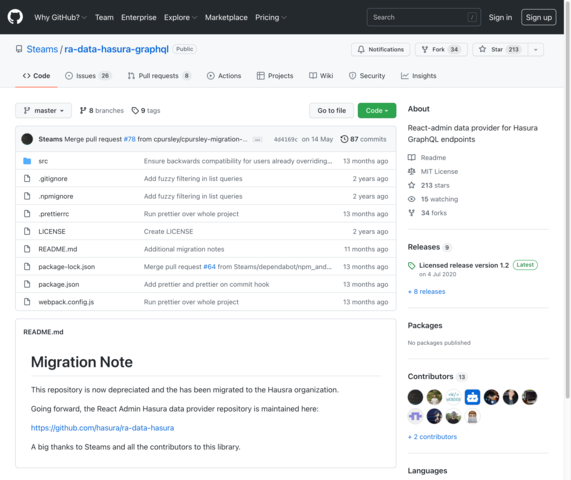Open the 8 branches link icon
Viewport: 571px width, 480px height.
[83, 110]
